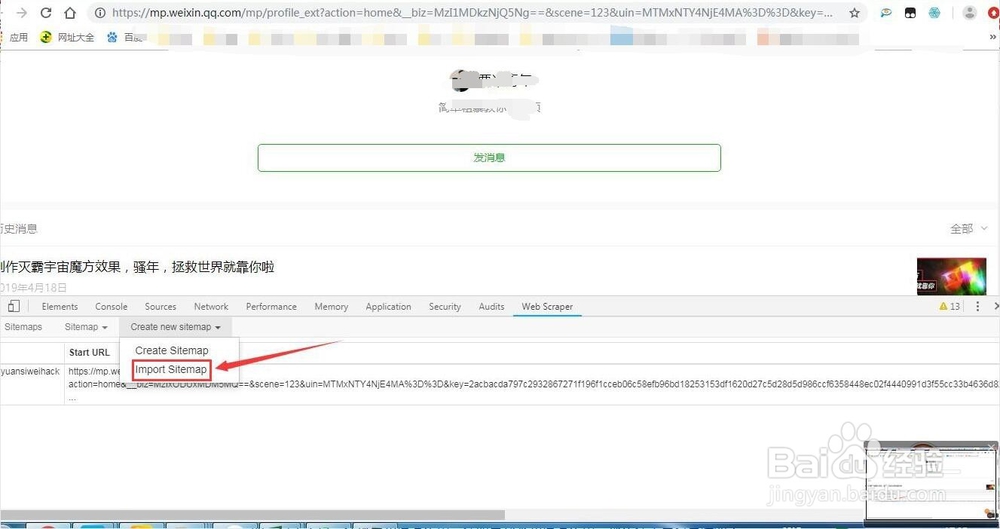1000x529 pixels.
Task: Switch to the Audits tab
Action: (x=491, y=306)
